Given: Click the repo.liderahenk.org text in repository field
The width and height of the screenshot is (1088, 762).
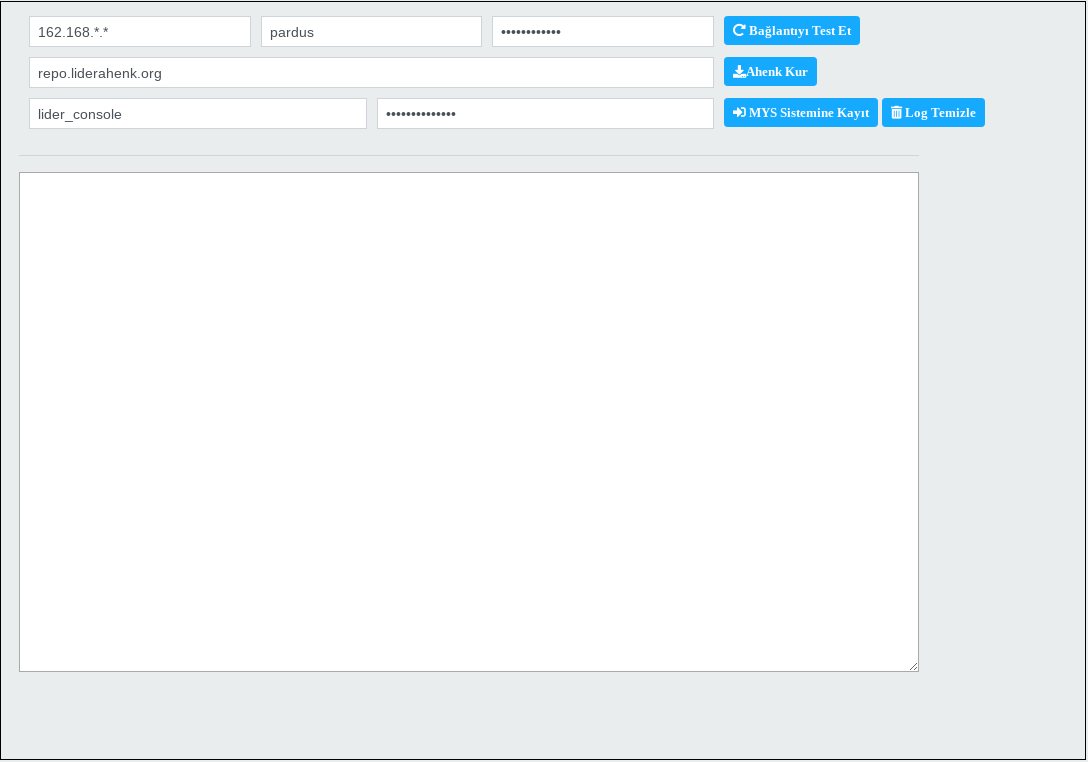Looking at the screenshot, I should [x=100, y=73].
